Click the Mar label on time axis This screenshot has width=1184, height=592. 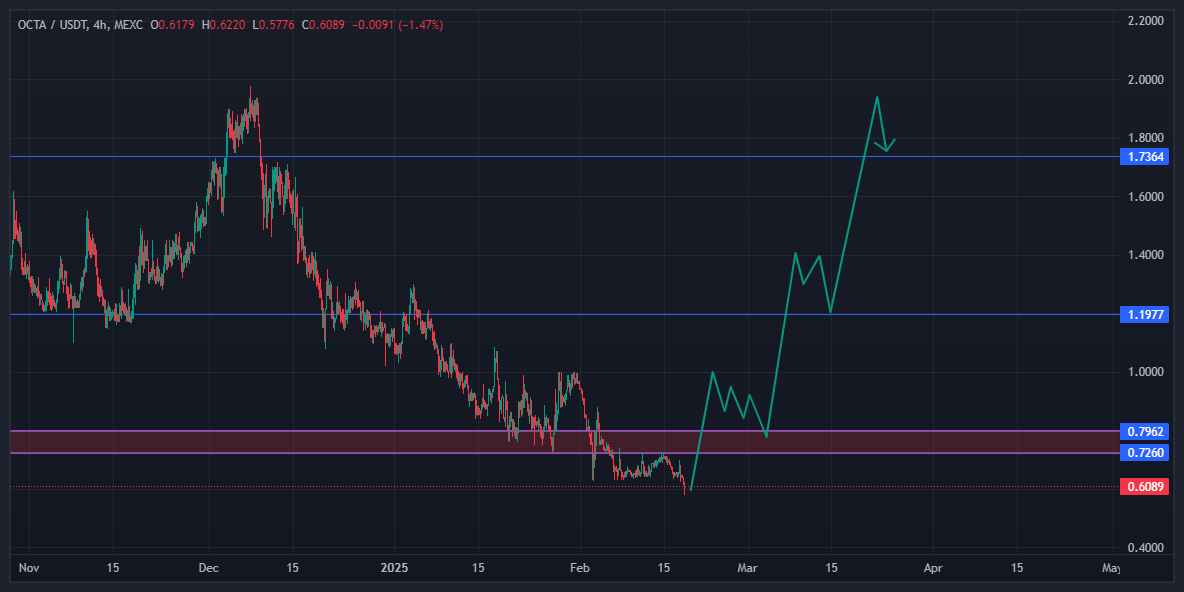748,567
